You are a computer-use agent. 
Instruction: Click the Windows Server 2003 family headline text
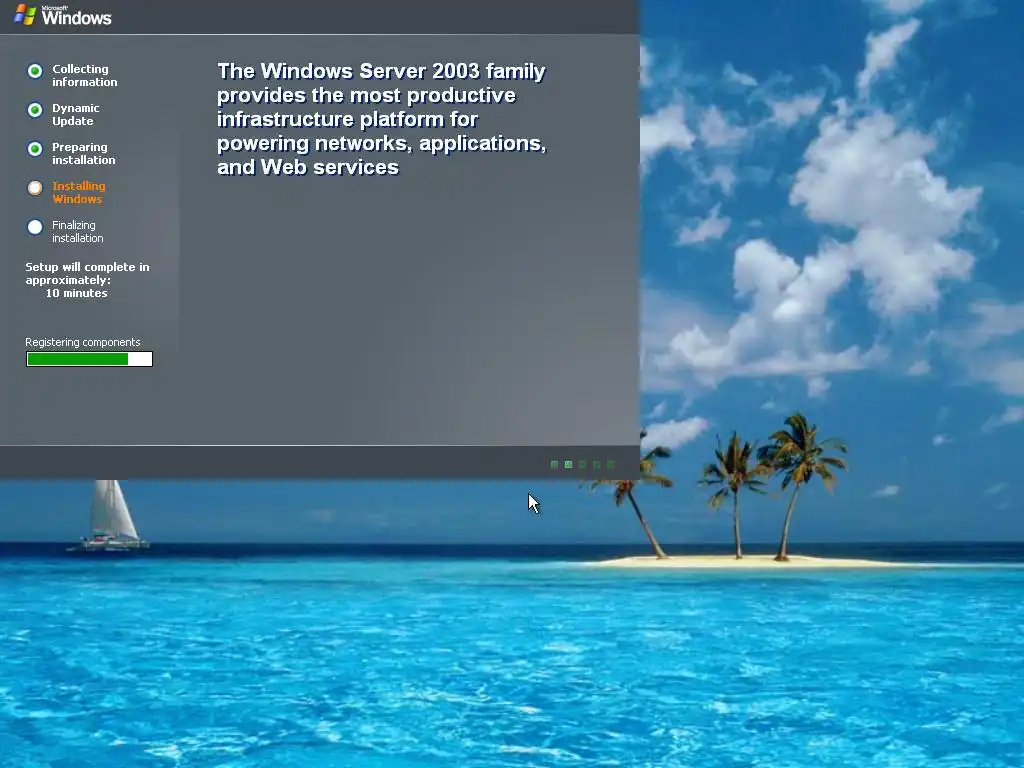click(x=381, y=119)
